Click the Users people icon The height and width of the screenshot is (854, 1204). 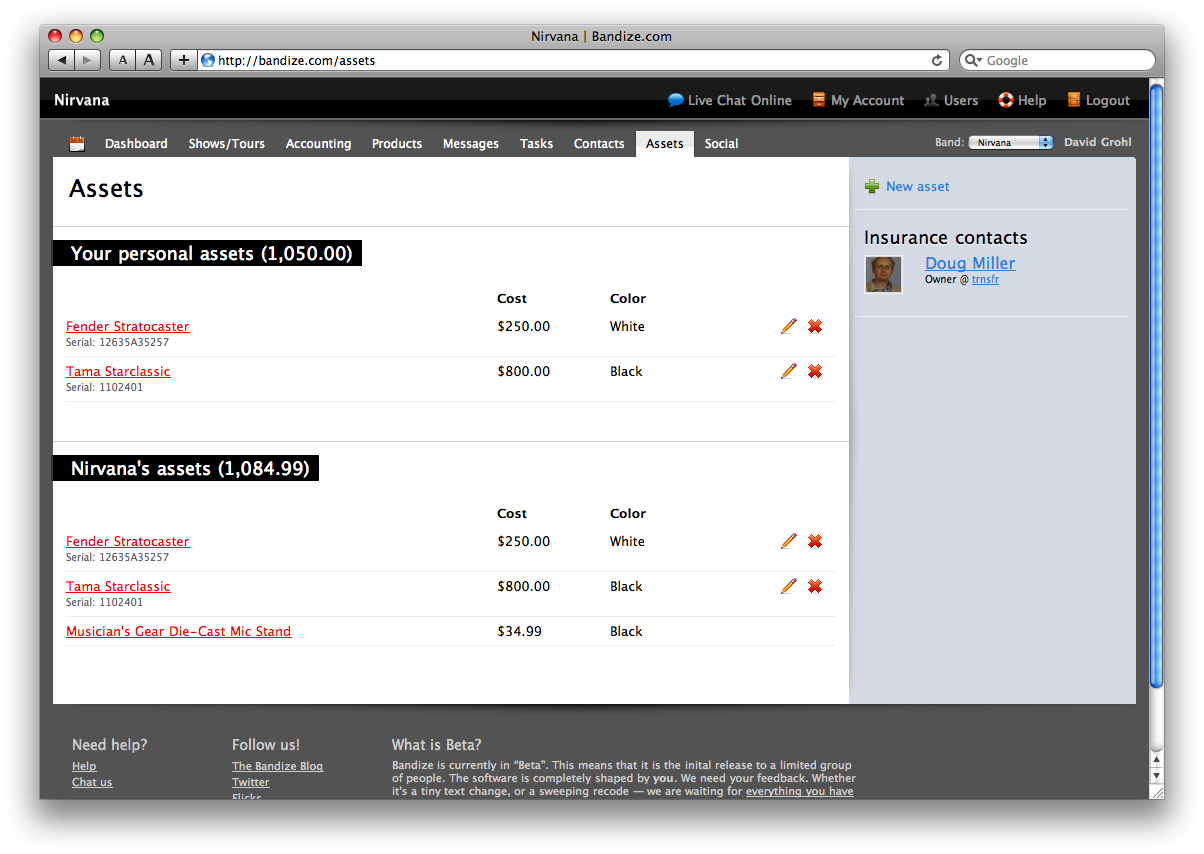pyautogui.click(x=931, y=100)
